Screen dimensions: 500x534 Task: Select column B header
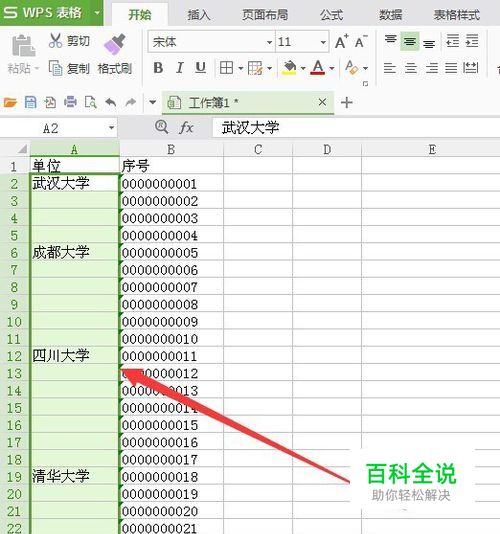tap(171, 149)
